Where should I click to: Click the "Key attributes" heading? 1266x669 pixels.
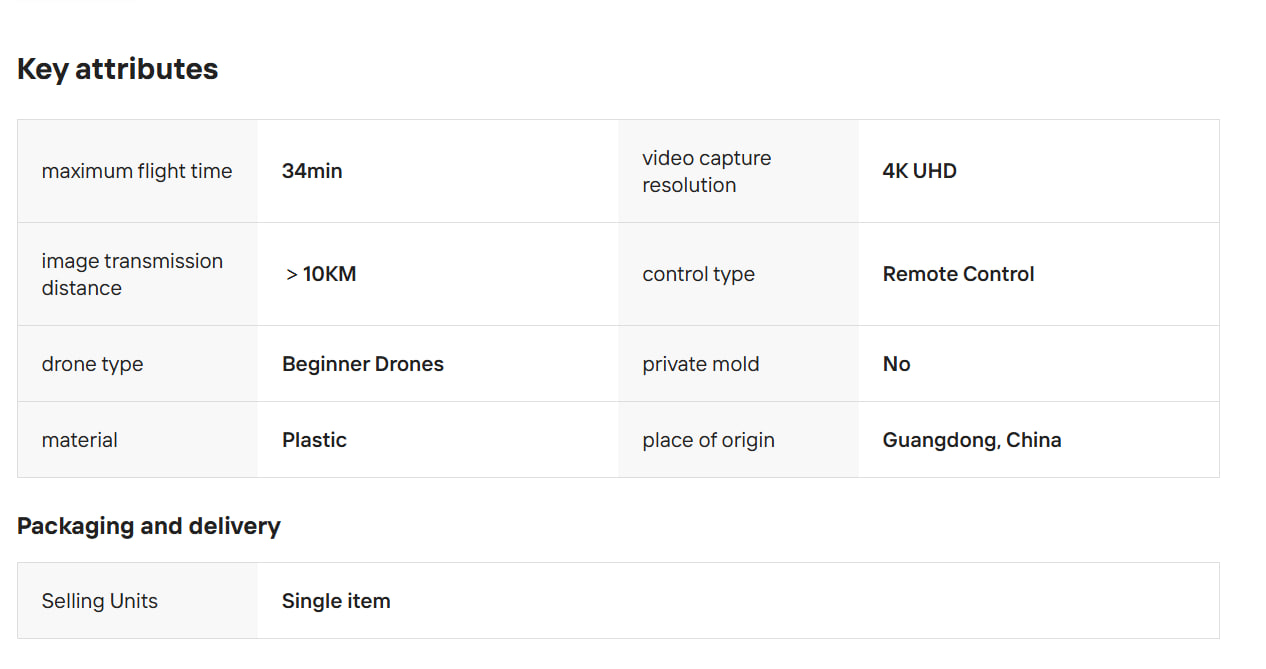(x=118, y=69)
